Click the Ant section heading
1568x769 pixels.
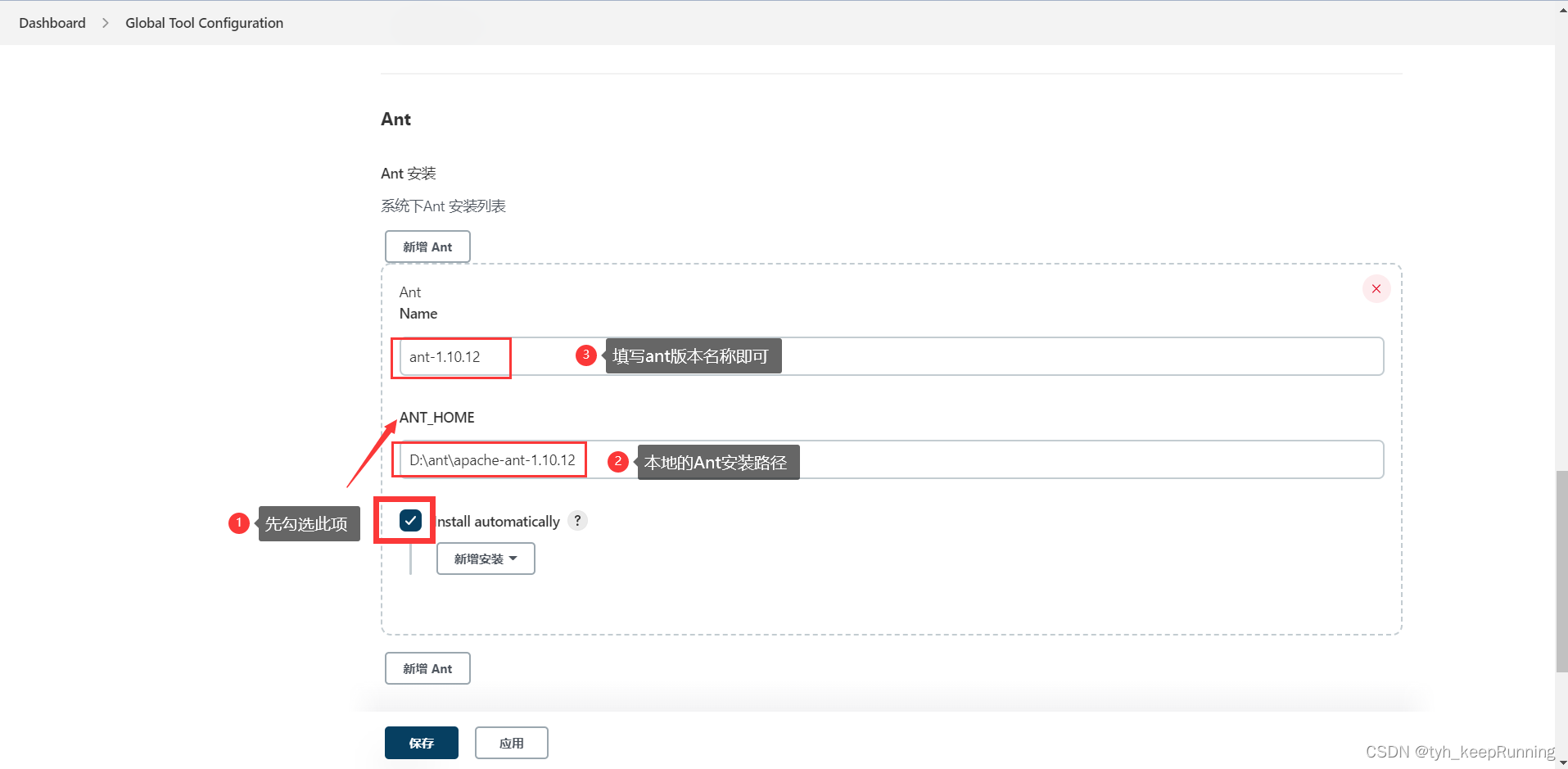396,120
